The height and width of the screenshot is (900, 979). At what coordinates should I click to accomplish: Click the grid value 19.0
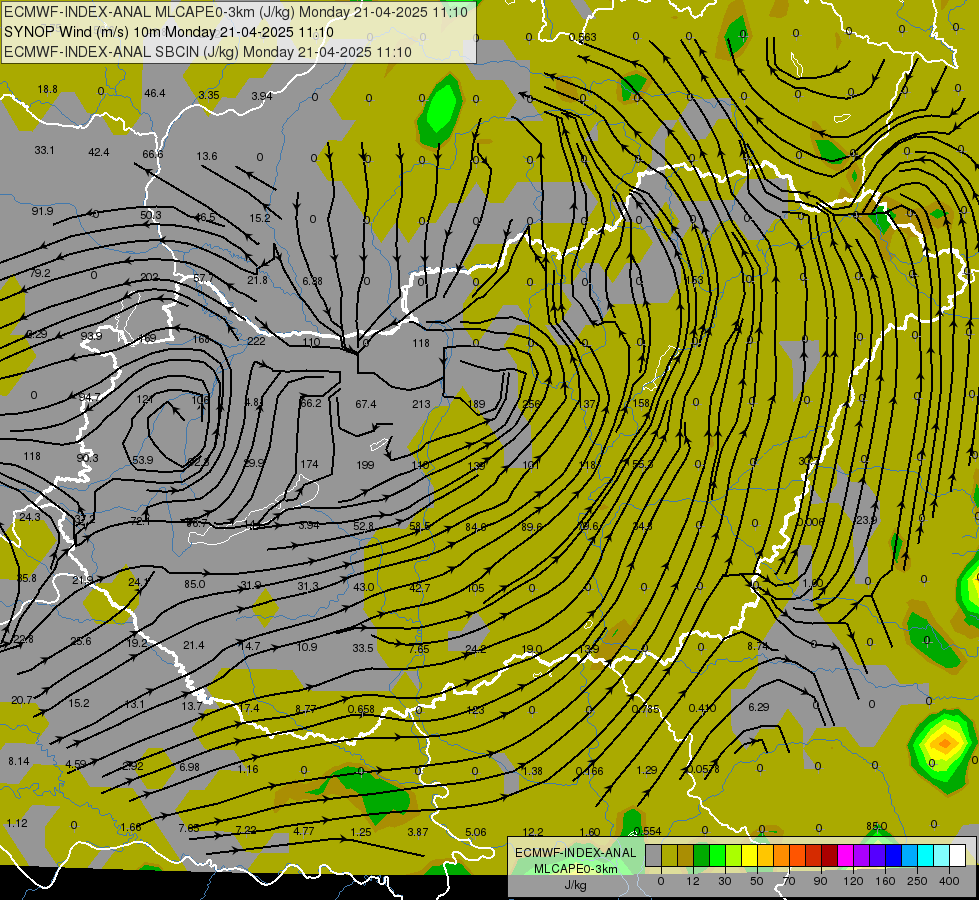point(531,650)
